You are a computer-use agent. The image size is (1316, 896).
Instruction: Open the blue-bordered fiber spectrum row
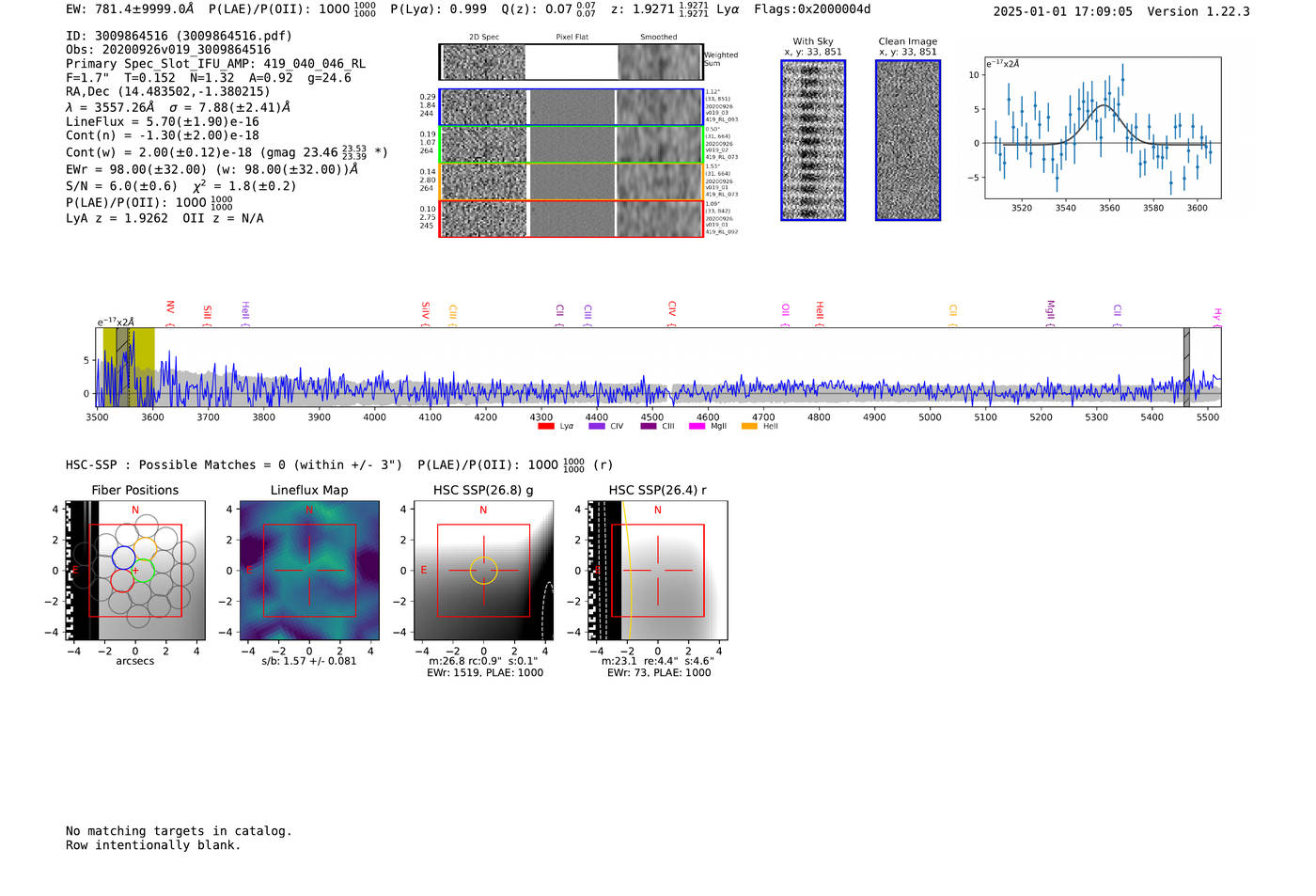(571, 107)
